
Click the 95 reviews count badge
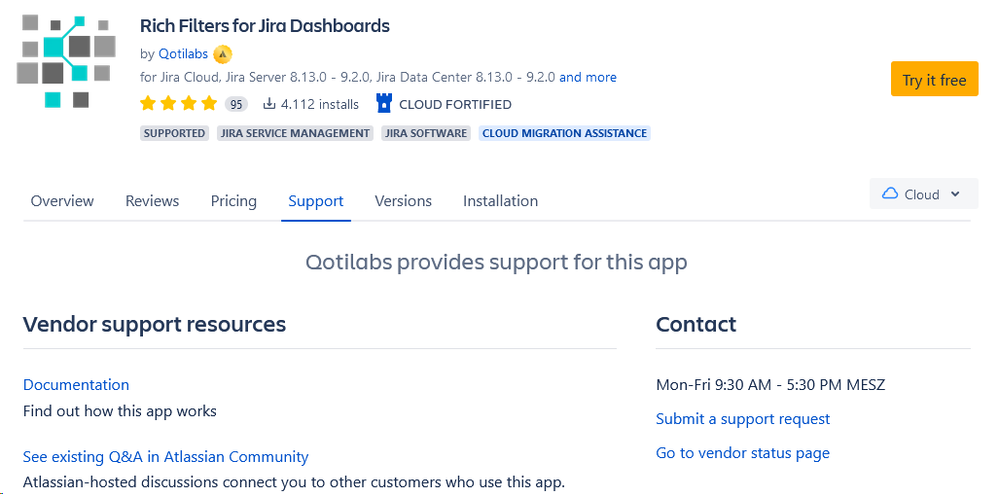coord(236,104)
